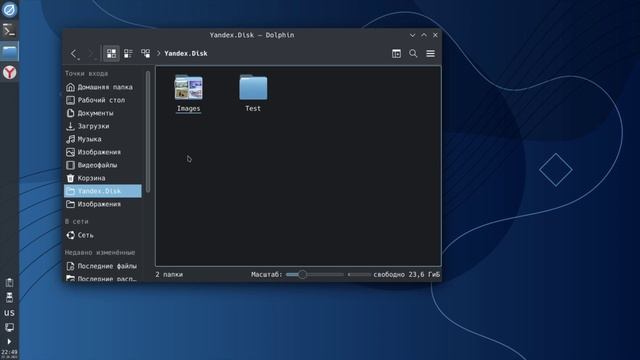640x360 pixels.
Task: Select Yandex.Disk entry in Places panel
Action: point(103,191)
